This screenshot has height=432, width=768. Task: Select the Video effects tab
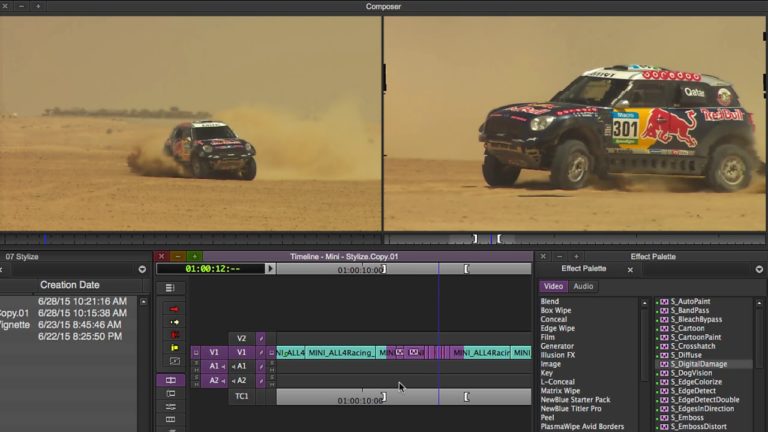pos(554,286)
